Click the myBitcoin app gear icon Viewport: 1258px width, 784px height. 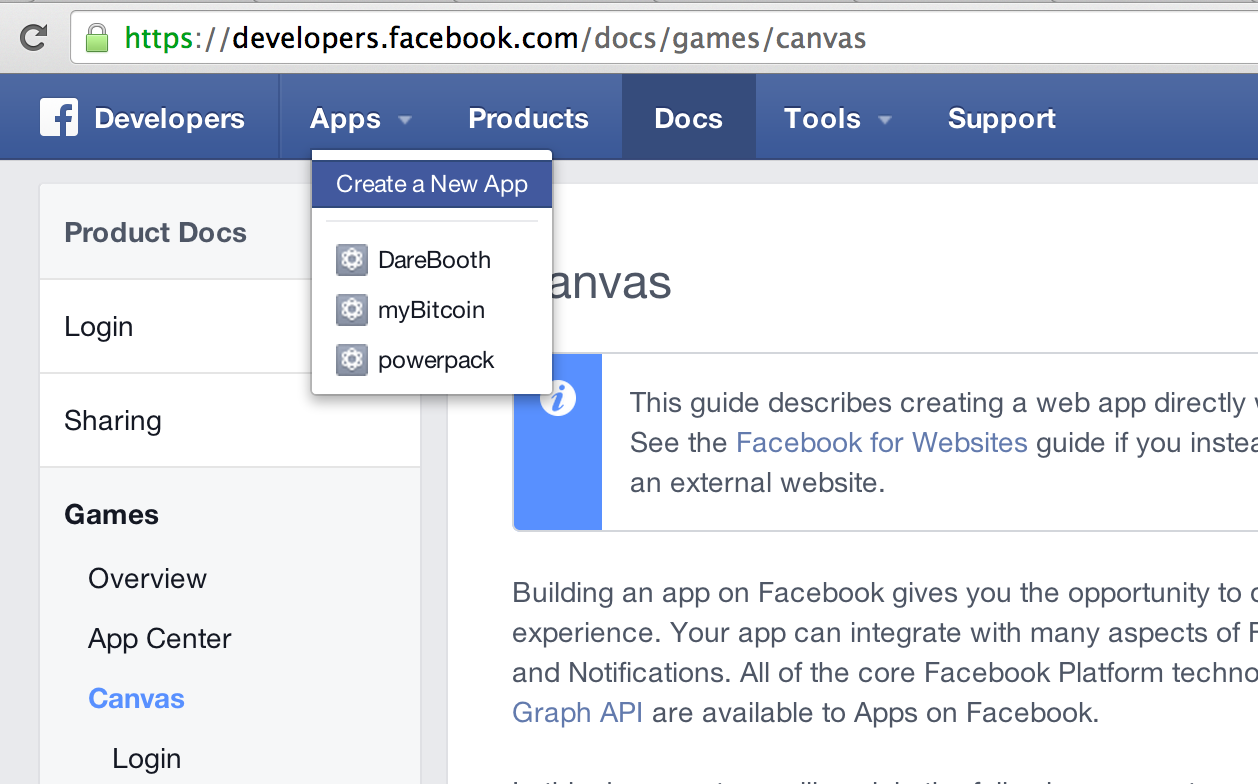[352, 310]
